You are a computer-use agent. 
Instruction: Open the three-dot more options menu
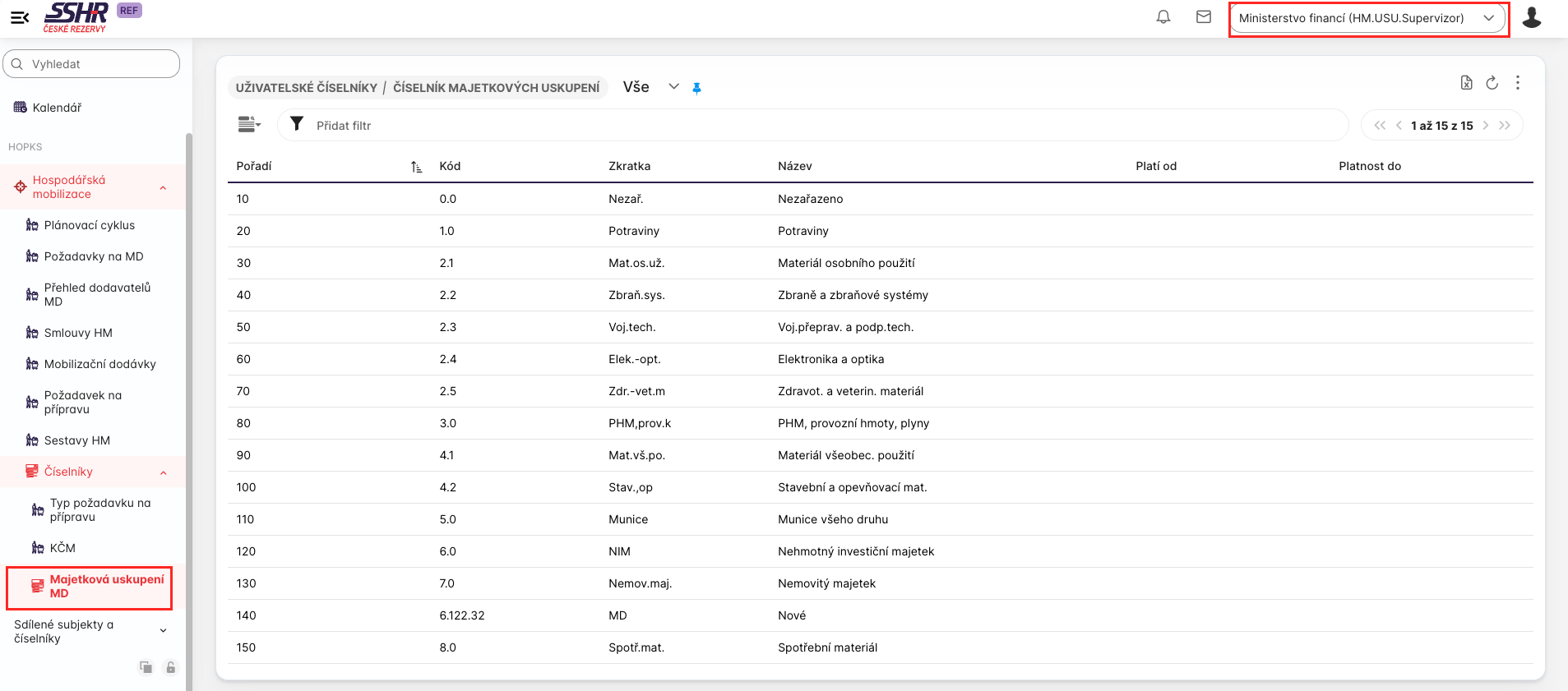[1517, 82]
